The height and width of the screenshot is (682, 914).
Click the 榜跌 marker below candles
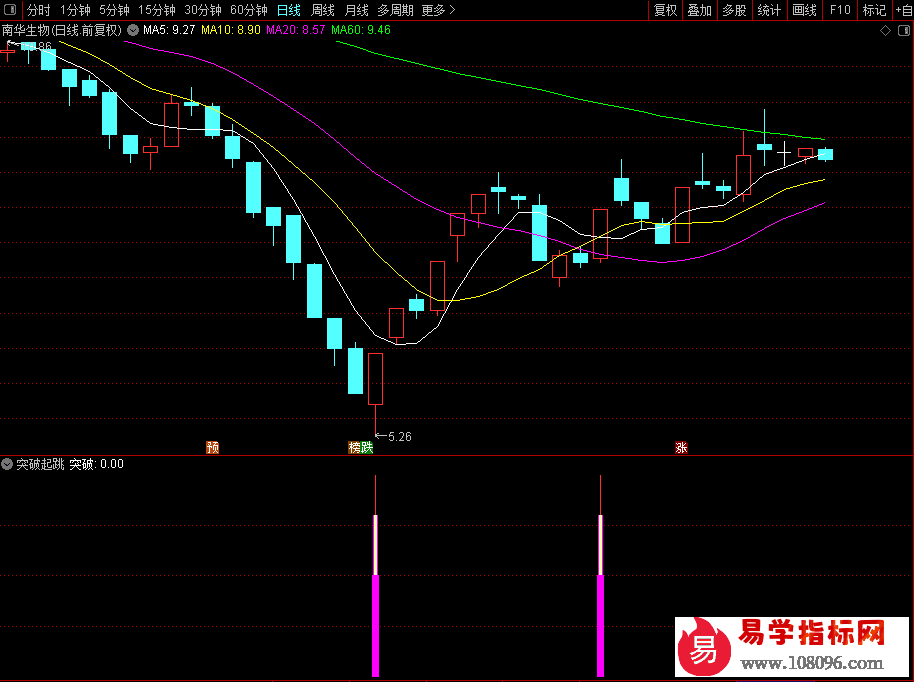(x=360, y=448)
